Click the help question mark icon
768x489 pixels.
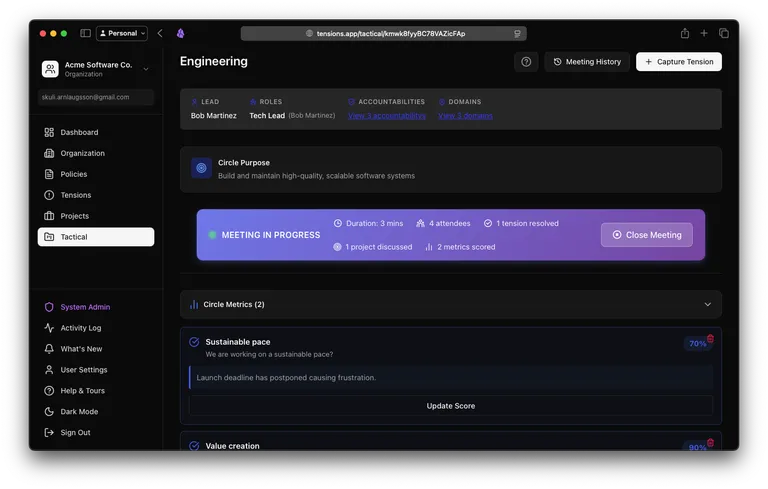526,62
